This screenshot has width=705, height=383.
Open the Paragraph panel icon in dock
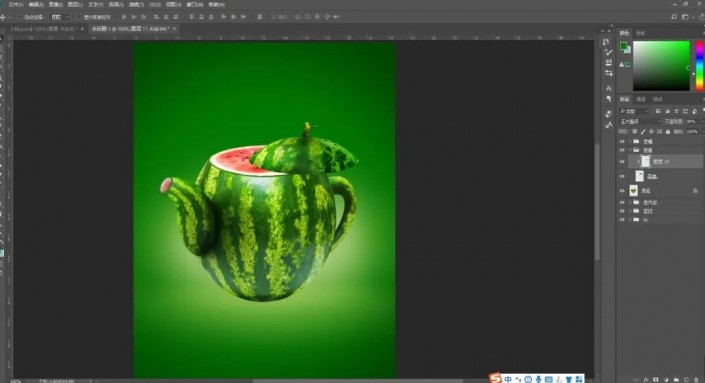pos(608,98)
